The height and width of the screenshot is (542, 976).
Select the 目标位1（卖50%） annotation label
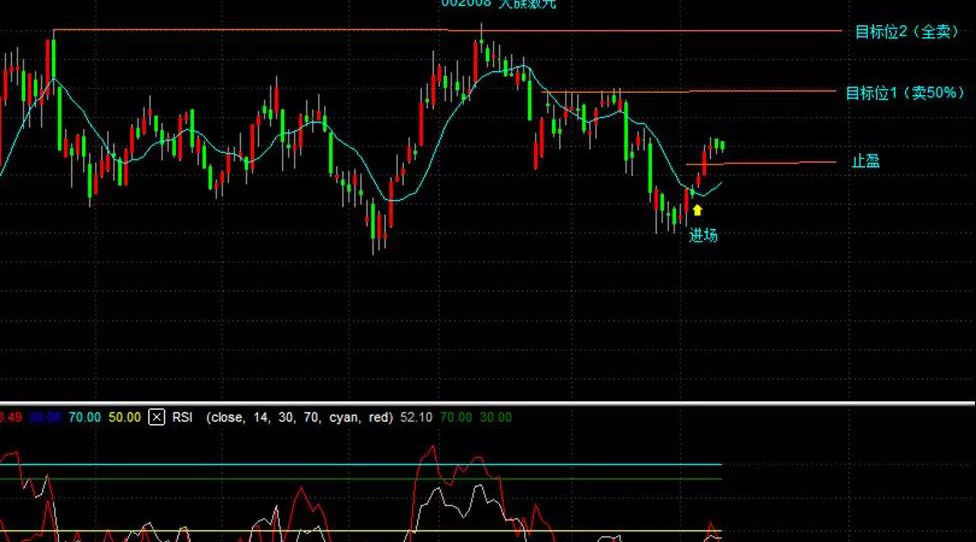(x=903, y=93)
